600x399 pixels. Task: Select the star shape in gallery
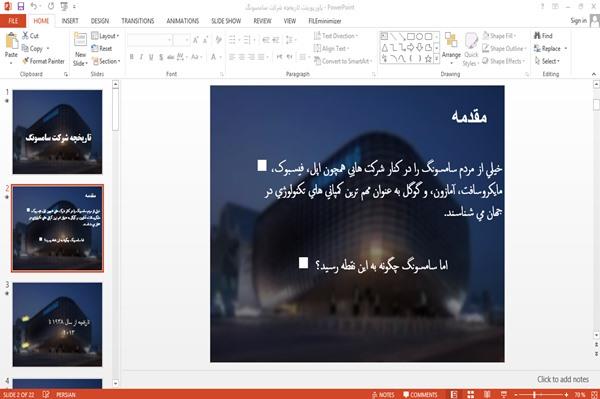click(429, 59)
